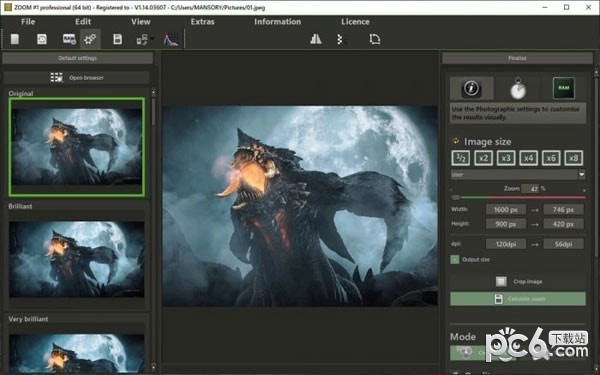Click the Zoom percentage slider track
Screen dimensions: 600x375
click(518, 197)
